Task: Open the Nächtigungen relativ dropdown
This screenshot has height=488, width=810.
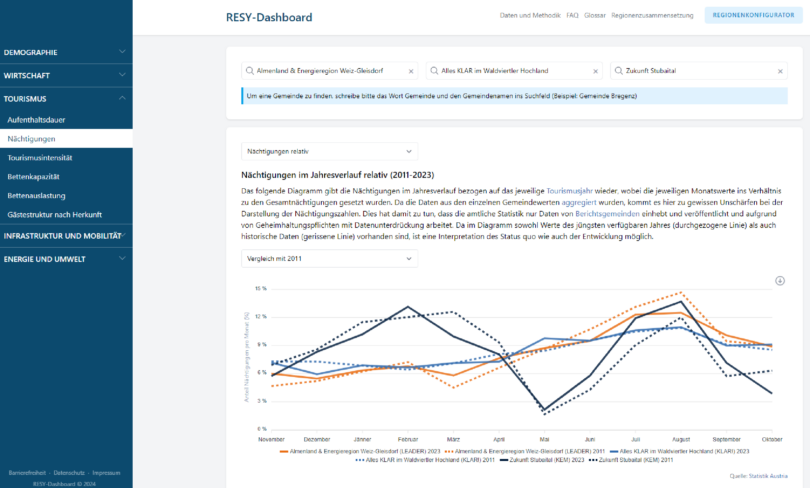Action: [328, 150]
